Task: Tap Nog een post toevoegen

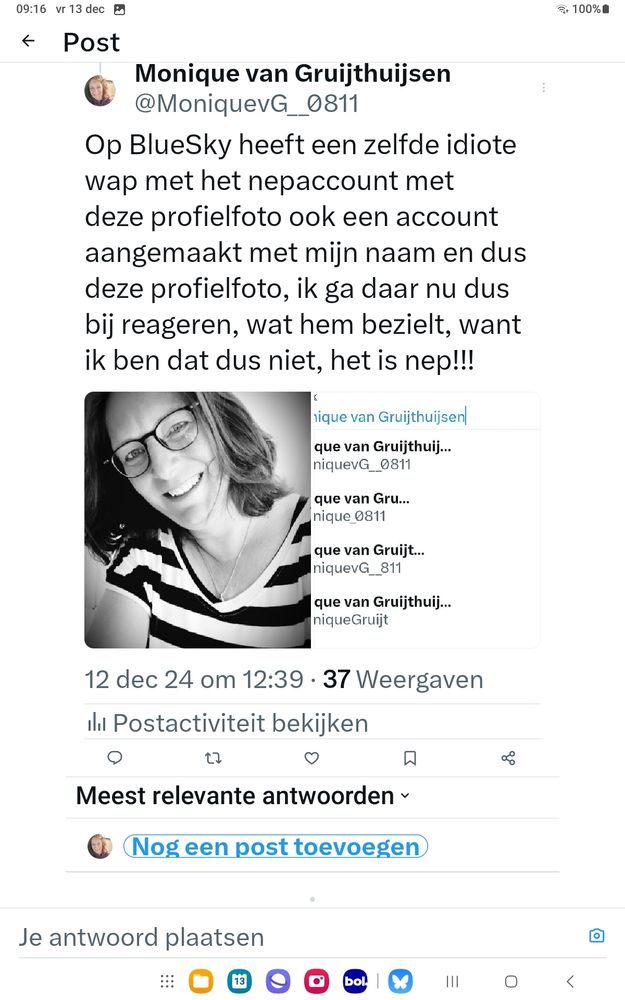Action: [276, 846]
